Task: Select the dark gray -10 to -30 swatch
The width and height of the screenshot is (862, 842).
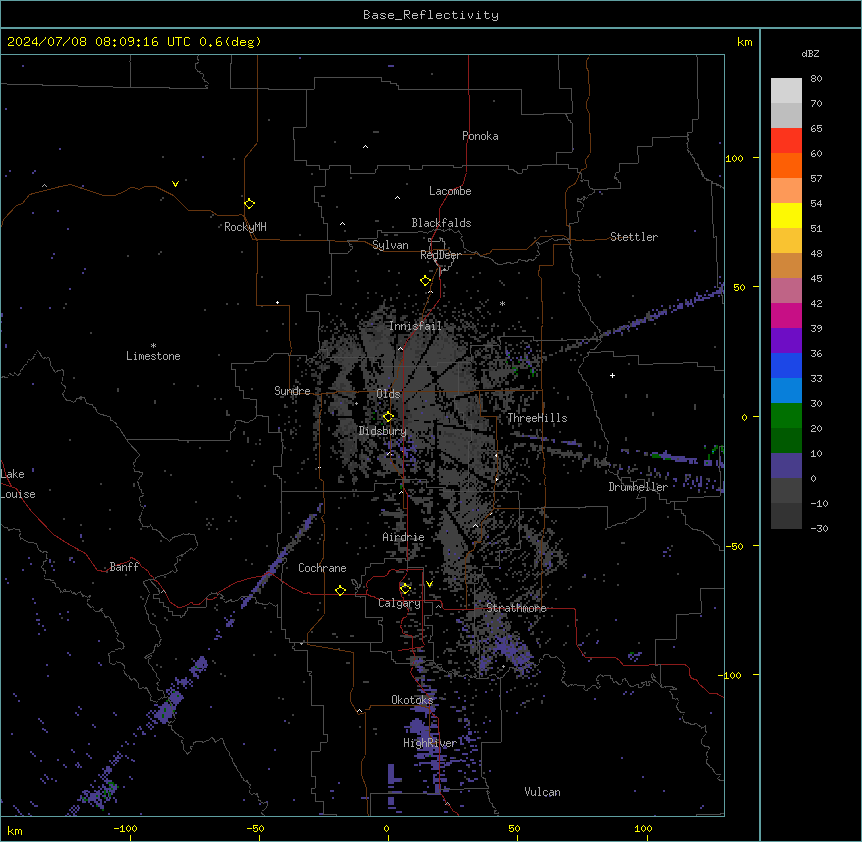Action: [x=786, y=516]
